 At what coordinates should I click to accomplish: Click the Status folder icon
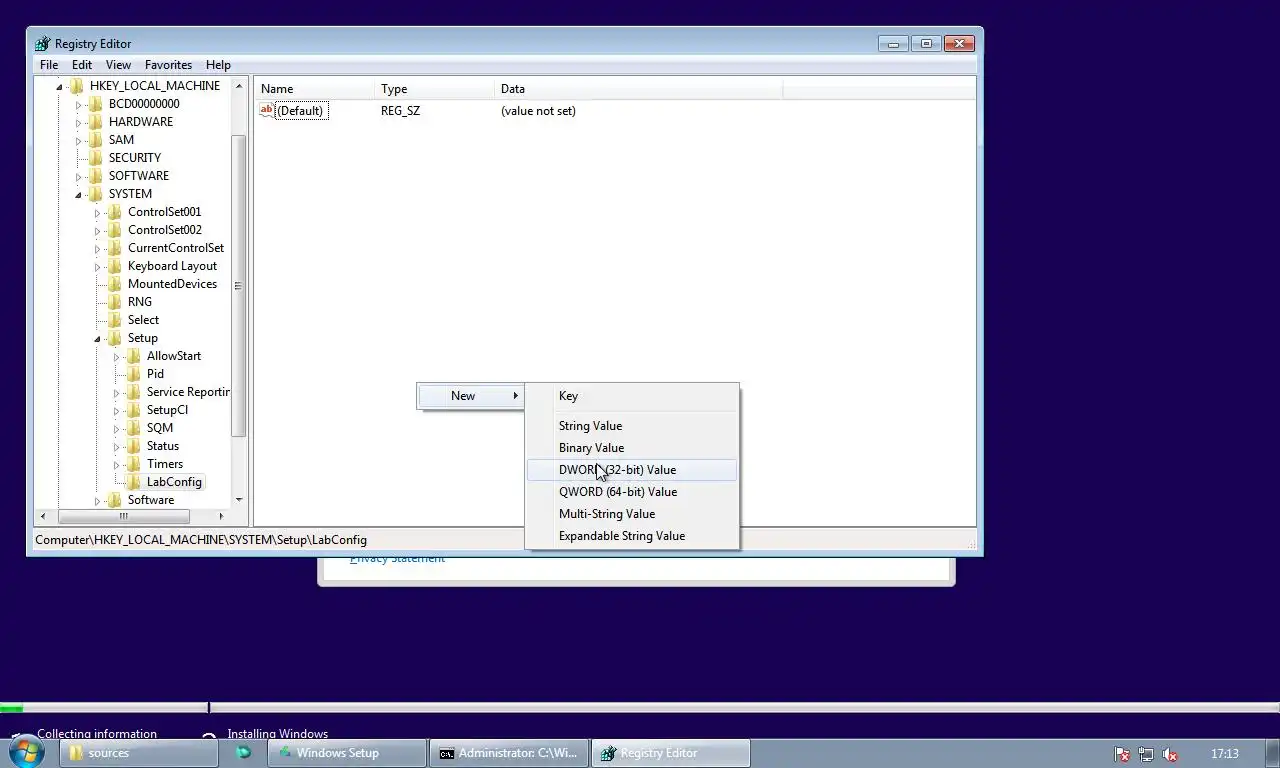133,446
